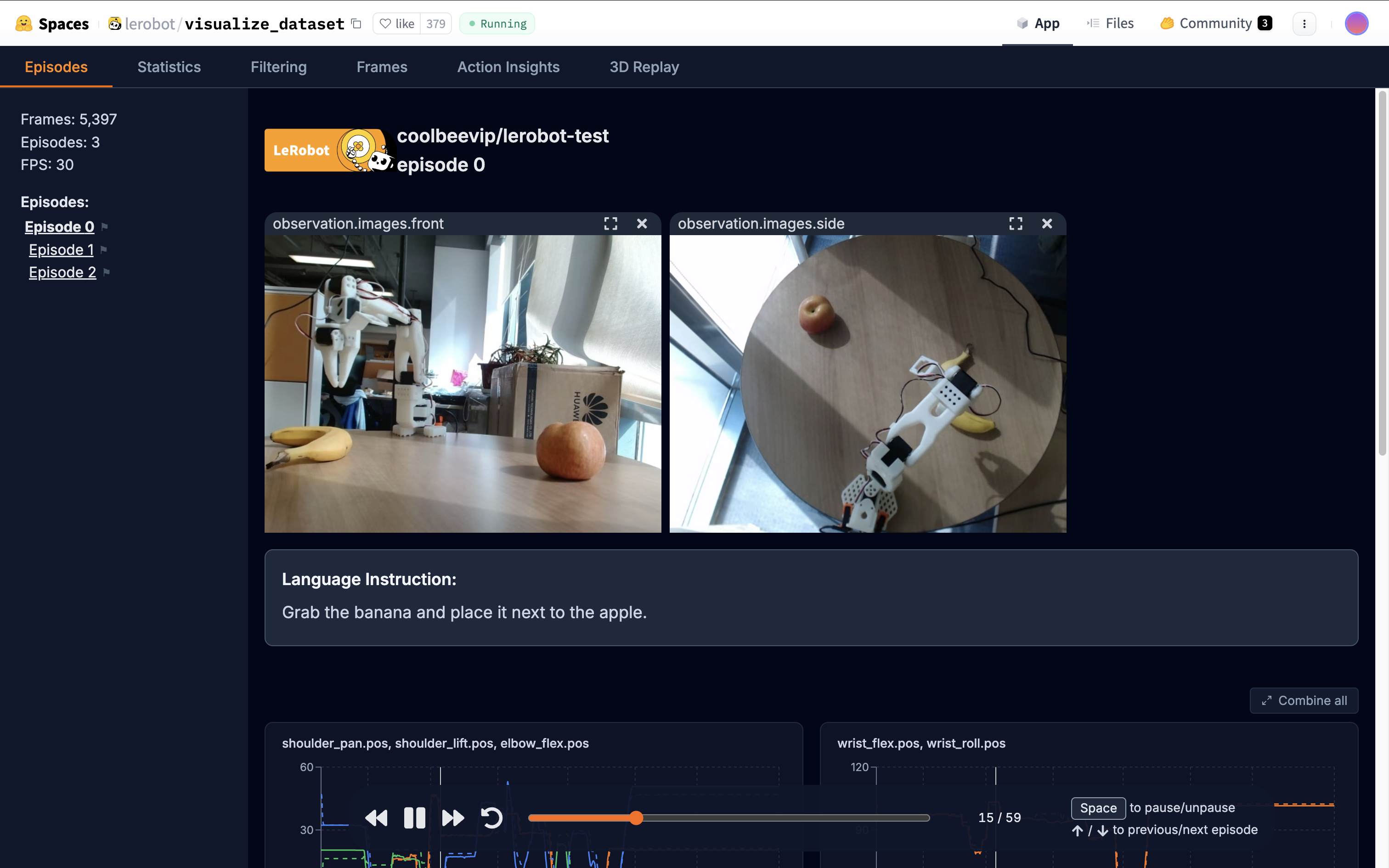
Task: Open the user avatar menu
Action: (x=1356, y=23)
